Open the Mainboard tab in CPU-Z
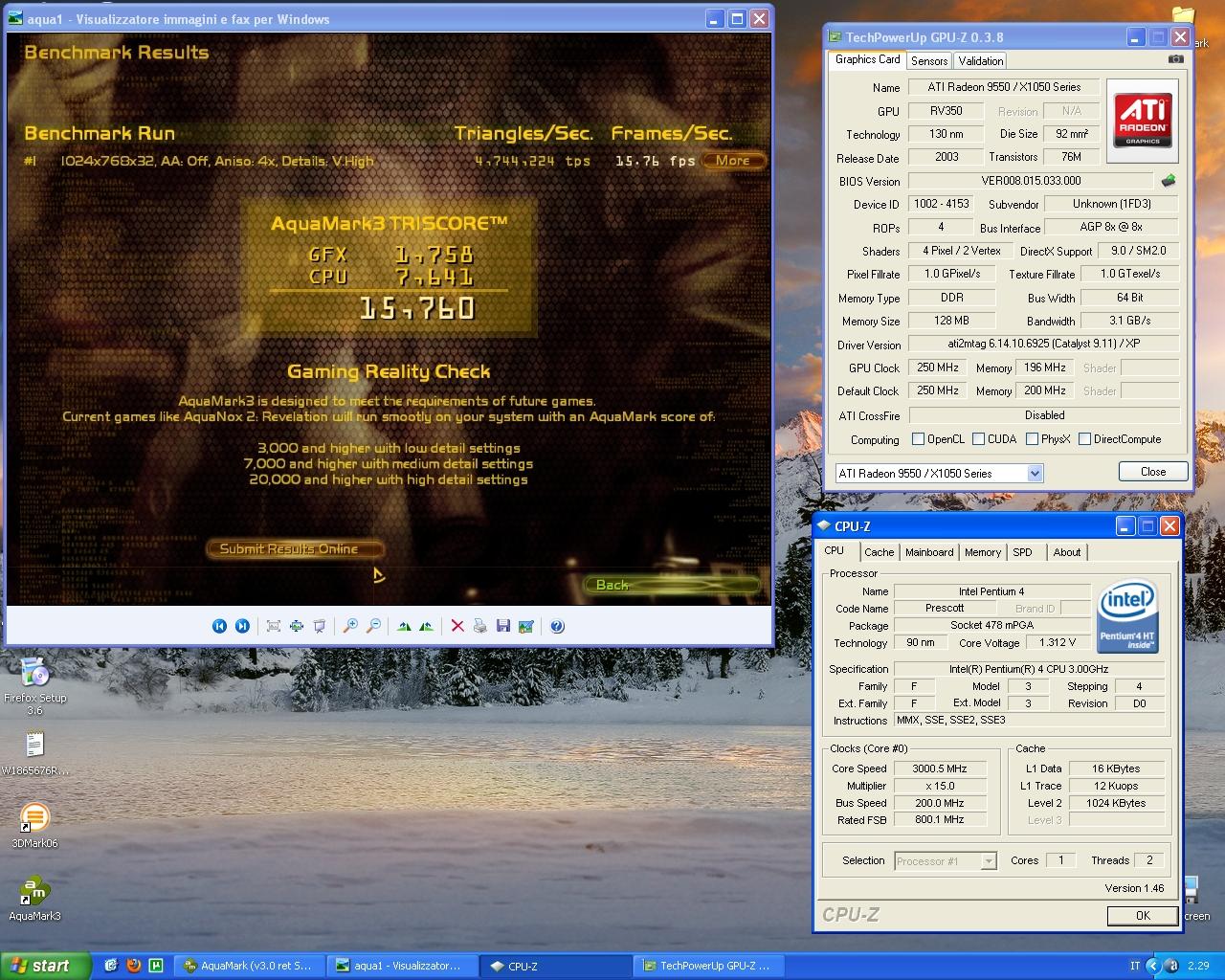Viewport: 1225px width, 980px height. (x=929, y=552)
